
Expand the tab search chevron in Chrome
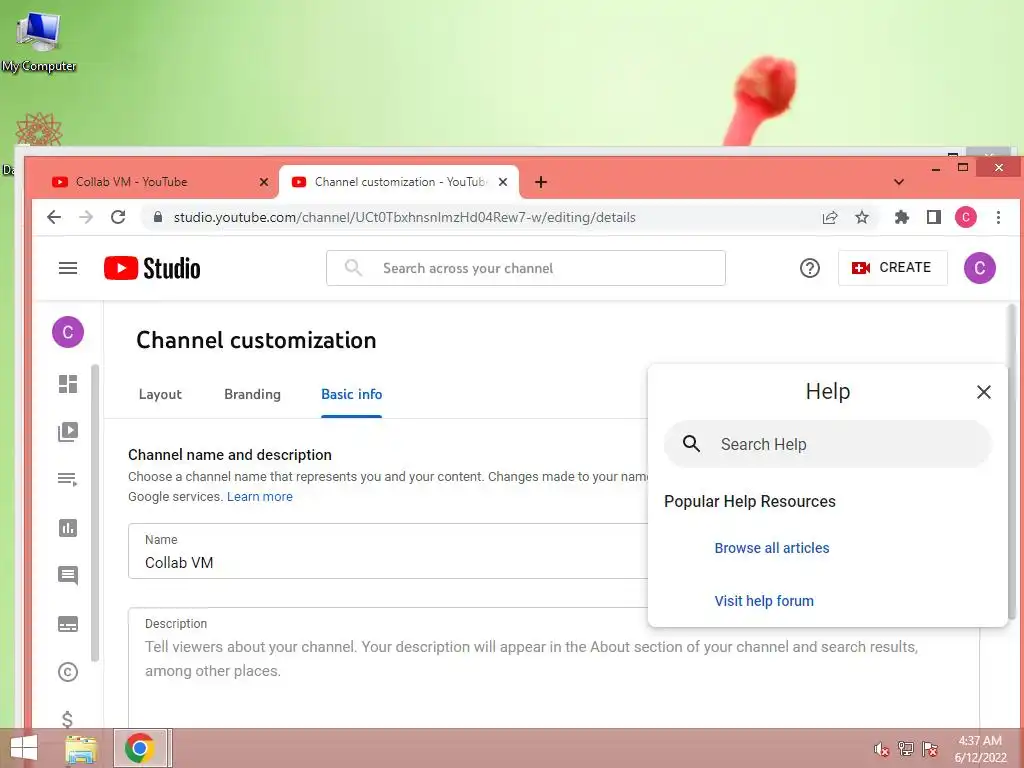[899, 182]
